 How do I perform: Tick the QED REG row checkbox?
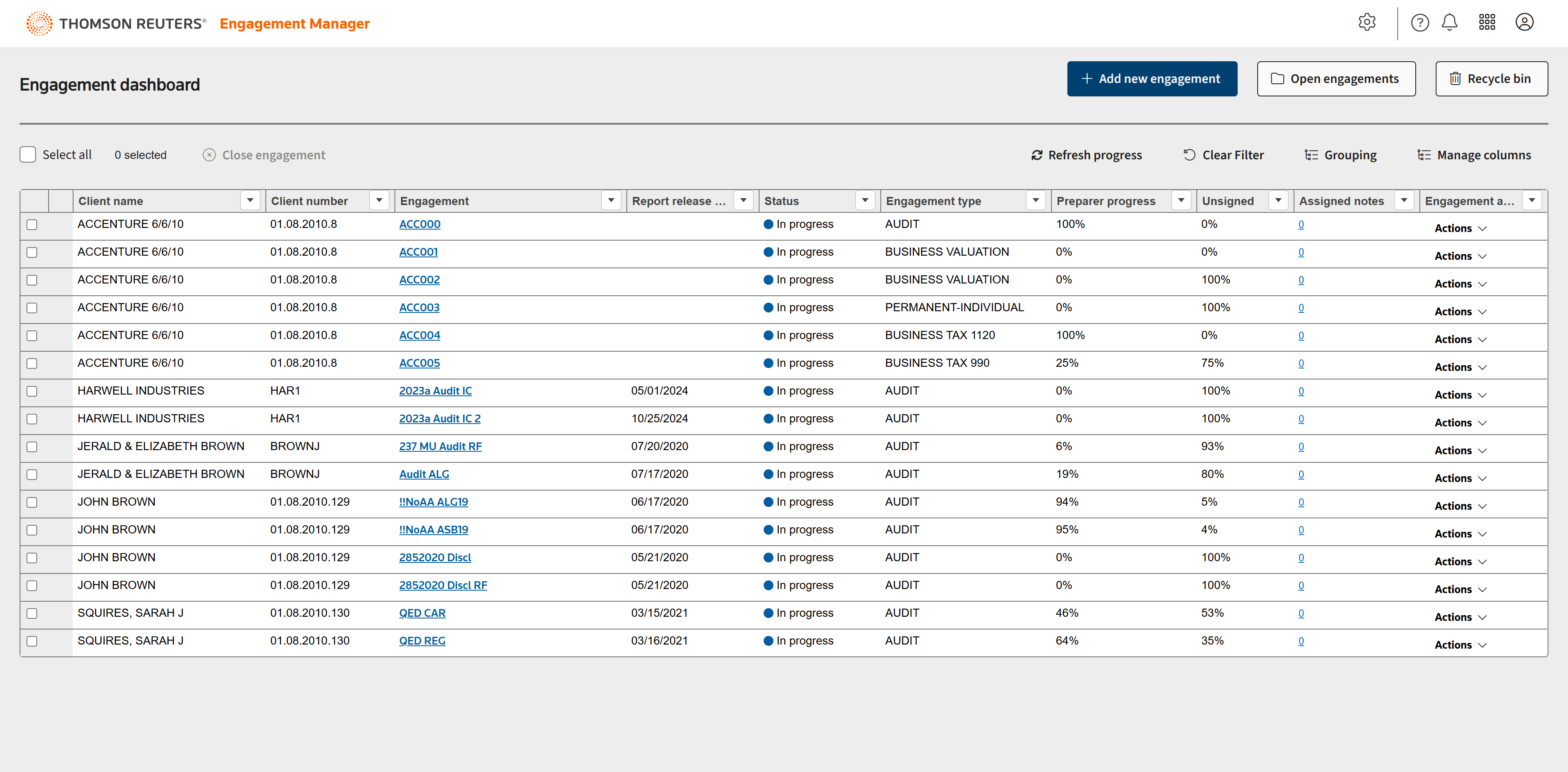(x=32, y=641)
